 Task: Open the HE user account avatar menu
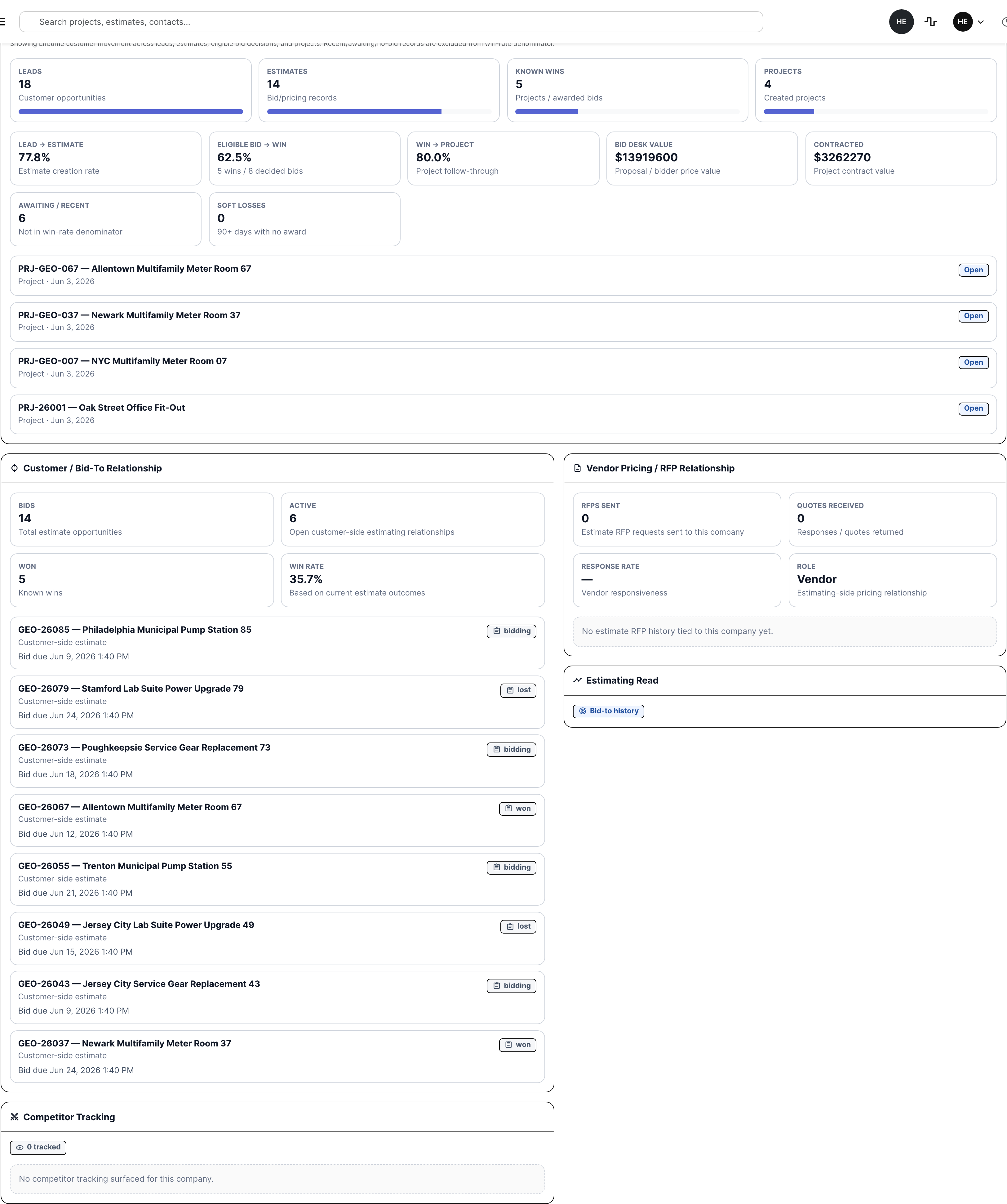[x=962, y=22]
